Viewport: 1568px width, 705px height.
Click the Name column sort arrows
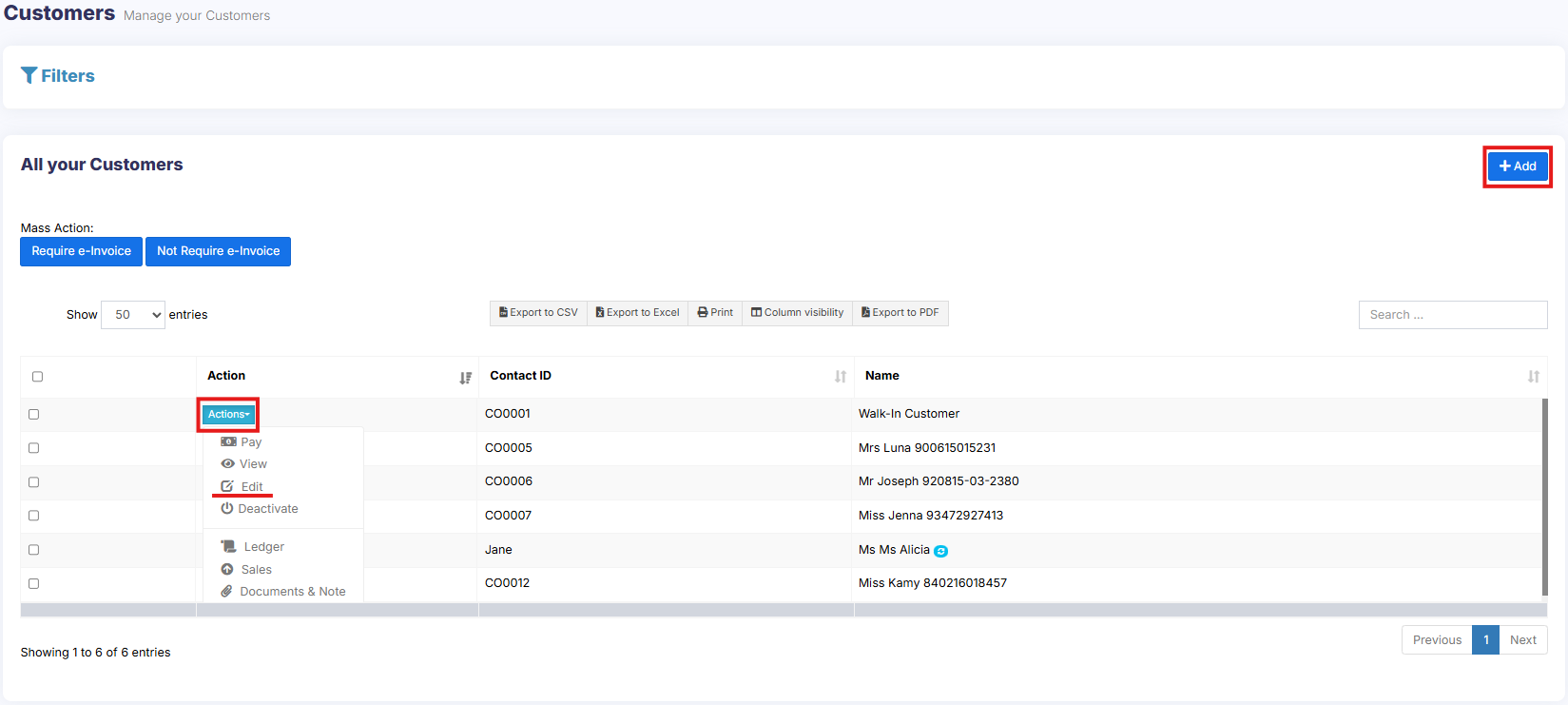(x=1533, y=377)
